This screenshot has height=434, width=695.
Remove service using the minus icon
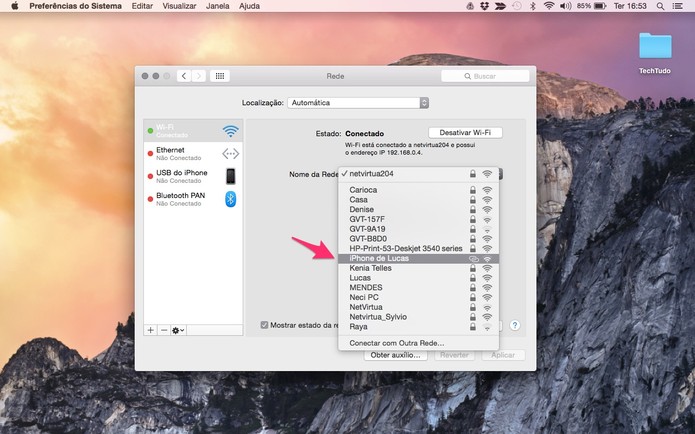164,330
